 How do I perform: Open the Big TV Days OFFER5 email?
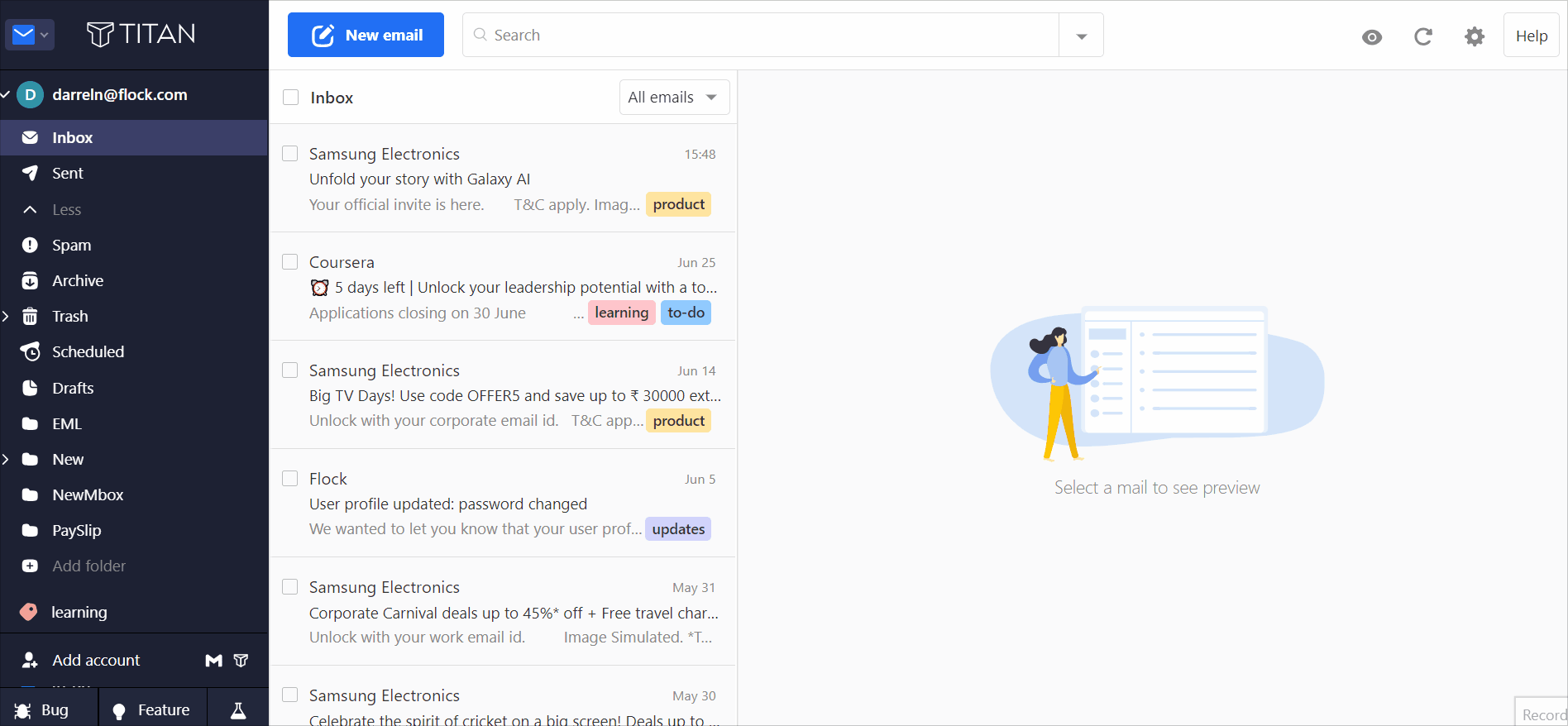pos(503,395)
